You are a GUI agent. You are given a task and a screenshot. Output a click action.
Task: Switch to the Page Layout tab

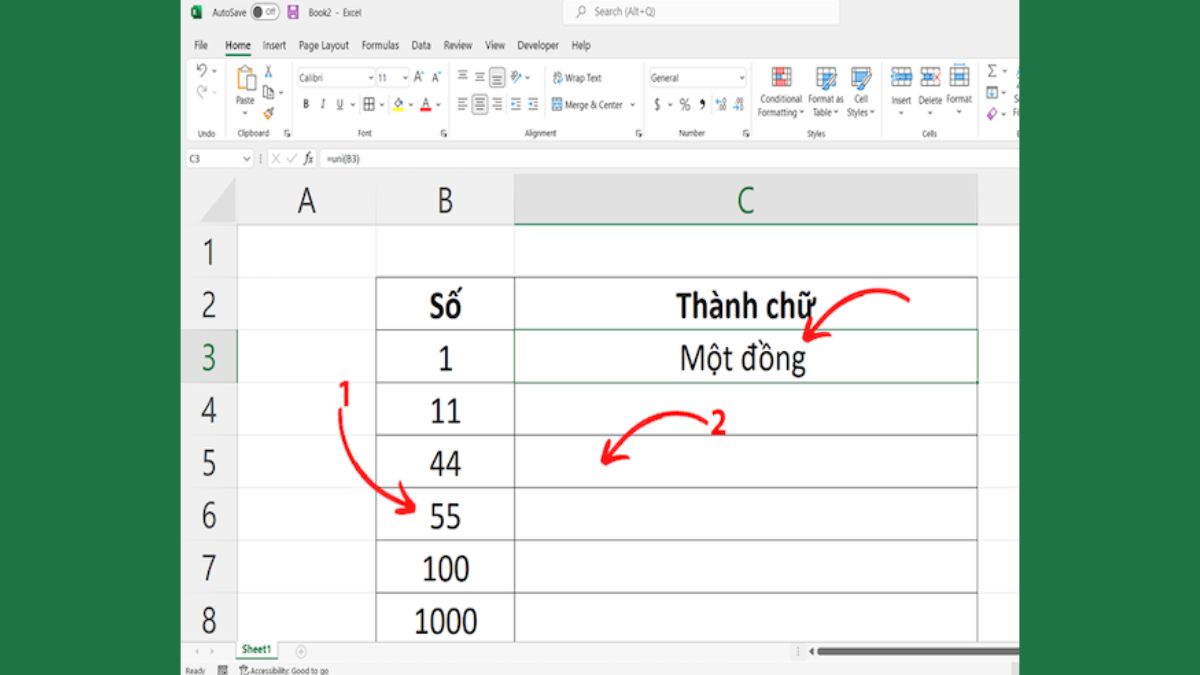(324, 45)
